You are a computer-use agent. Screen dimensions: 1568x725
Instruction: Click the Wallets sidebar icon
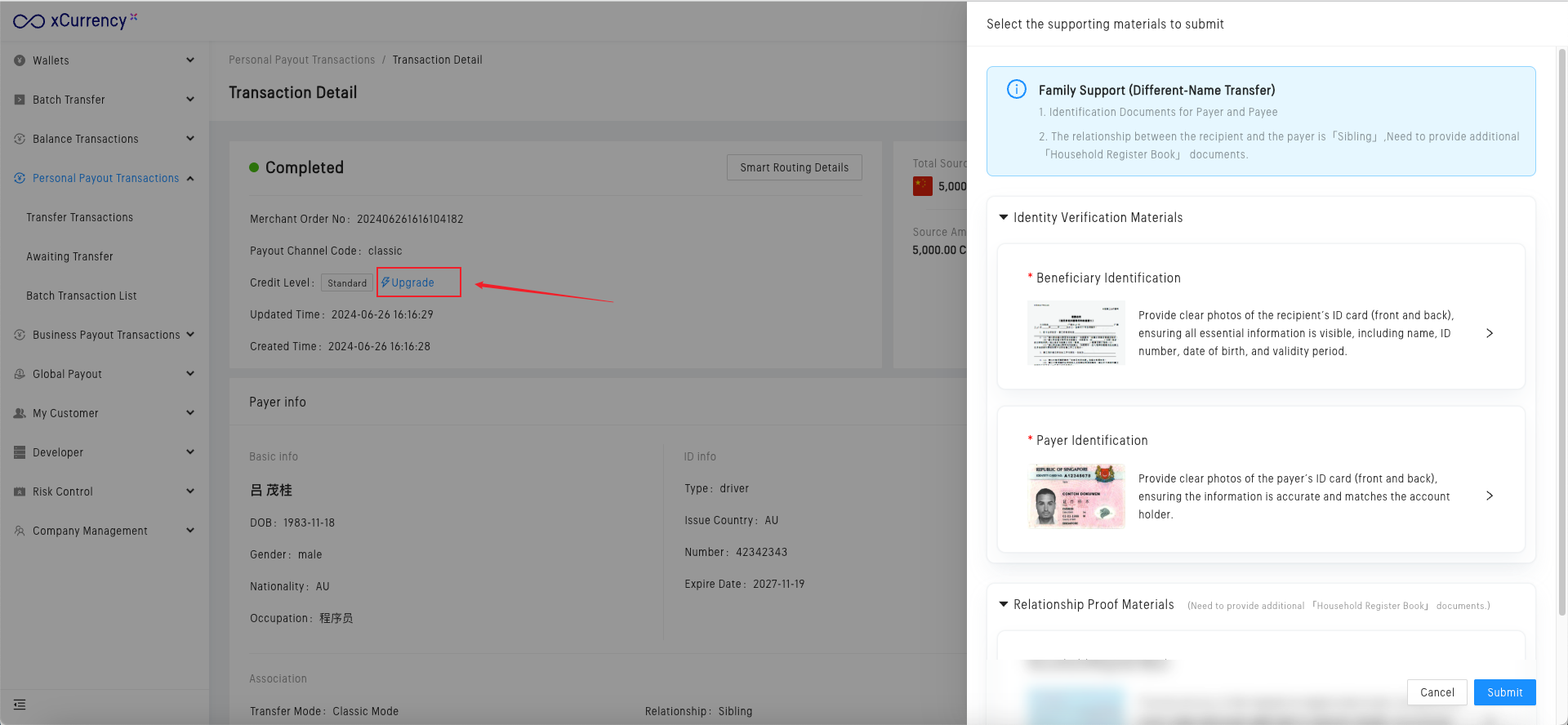pyautogui.click(x=20, y=60)
